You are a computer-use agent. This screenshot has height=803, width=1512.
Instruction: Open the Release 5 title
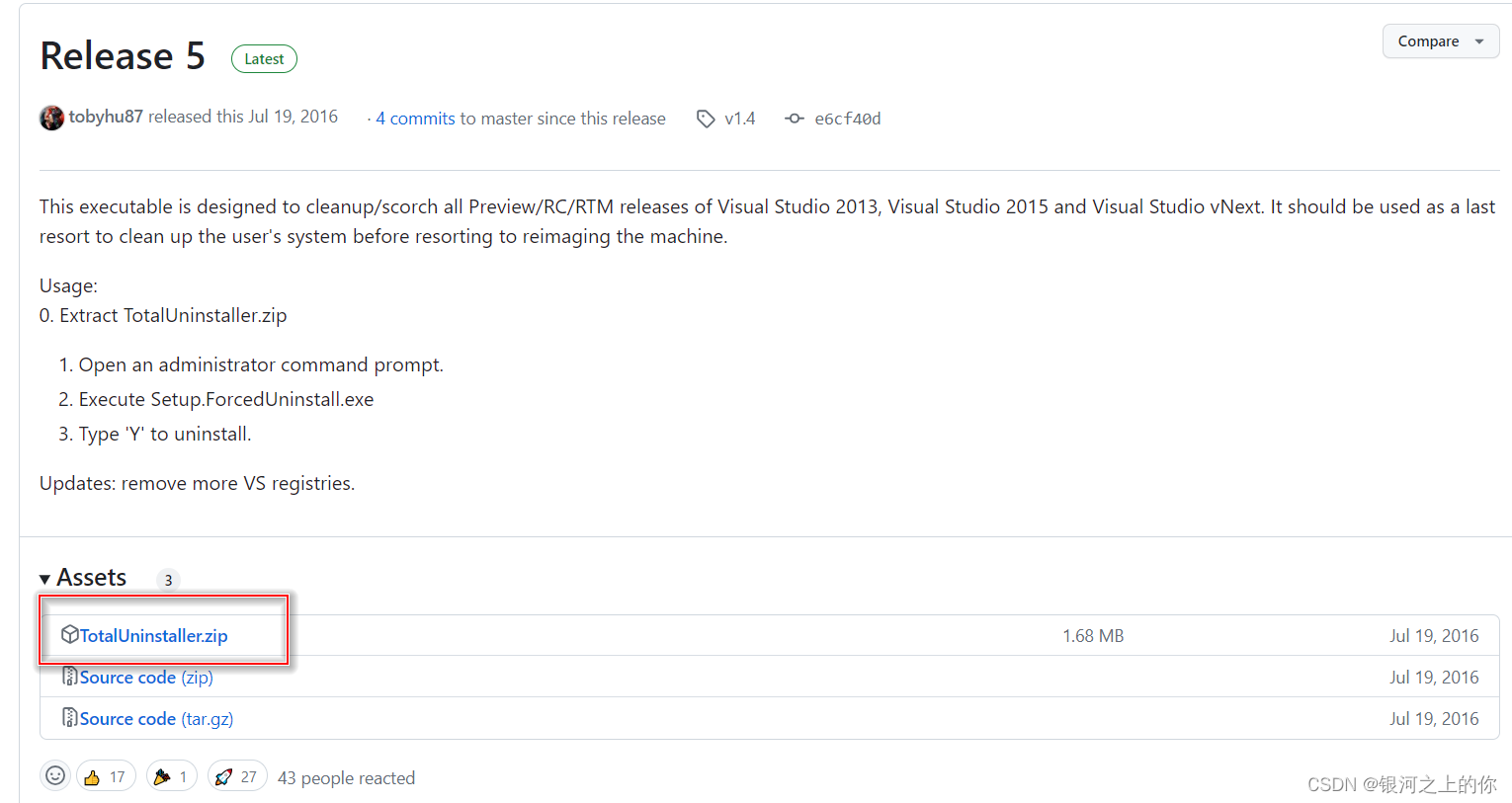point(123,56)
